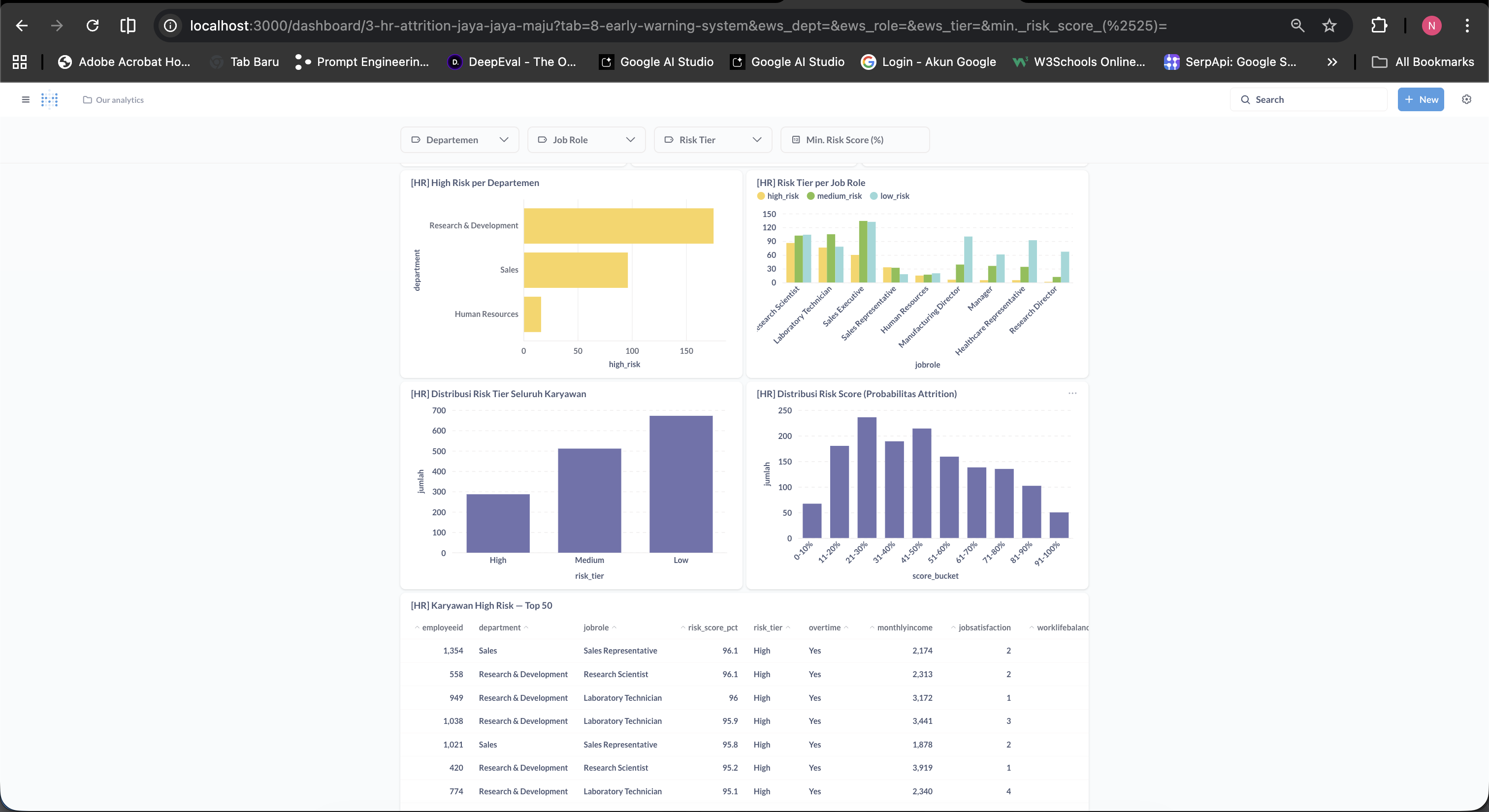Viewport: 1489px width, 812px height.
Task: Open Tab Baru bookmark
Action: point(245,62)
